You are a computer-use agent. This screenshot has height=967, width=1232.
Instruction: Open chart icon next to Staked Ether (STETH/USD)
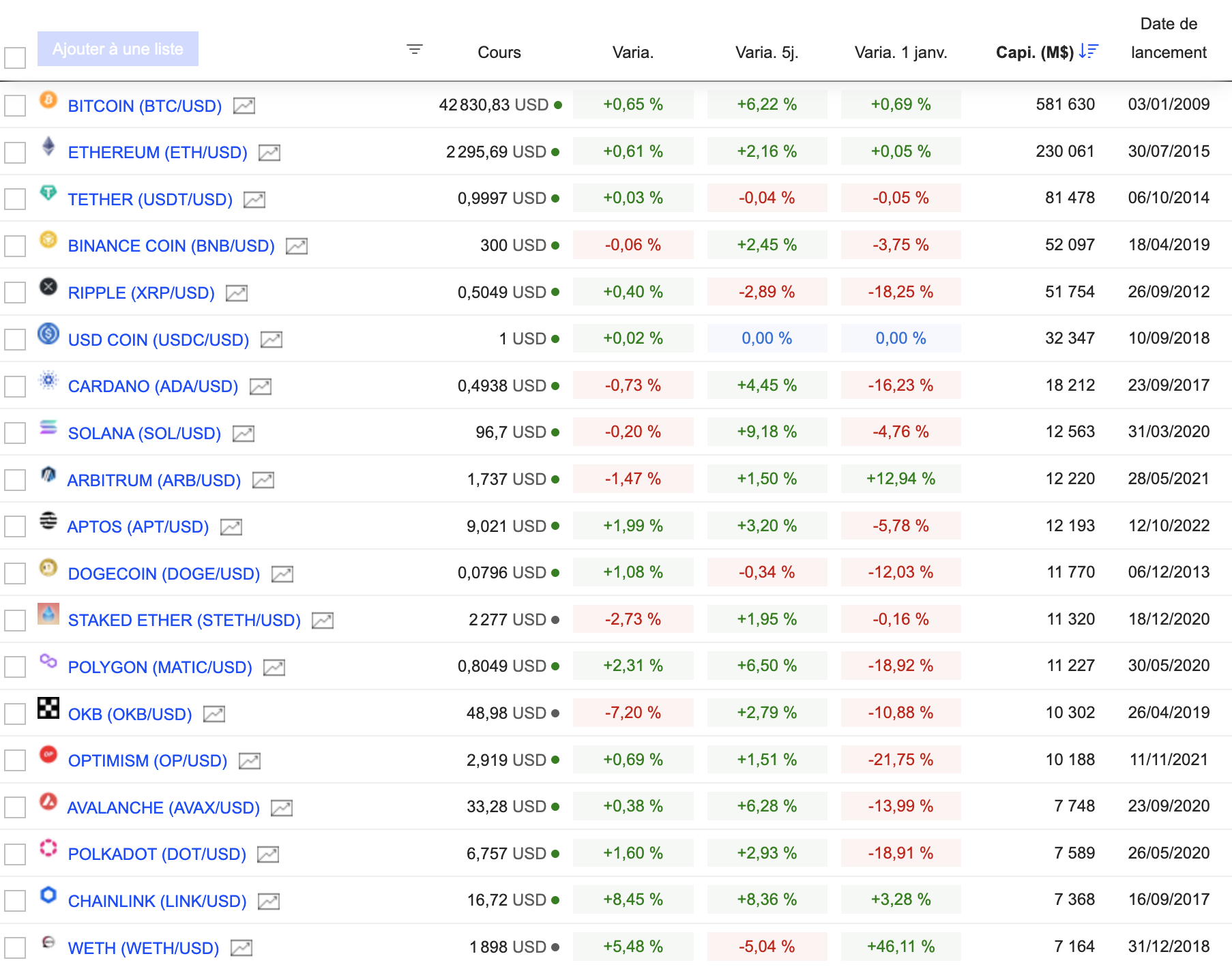tap(323, 621)
